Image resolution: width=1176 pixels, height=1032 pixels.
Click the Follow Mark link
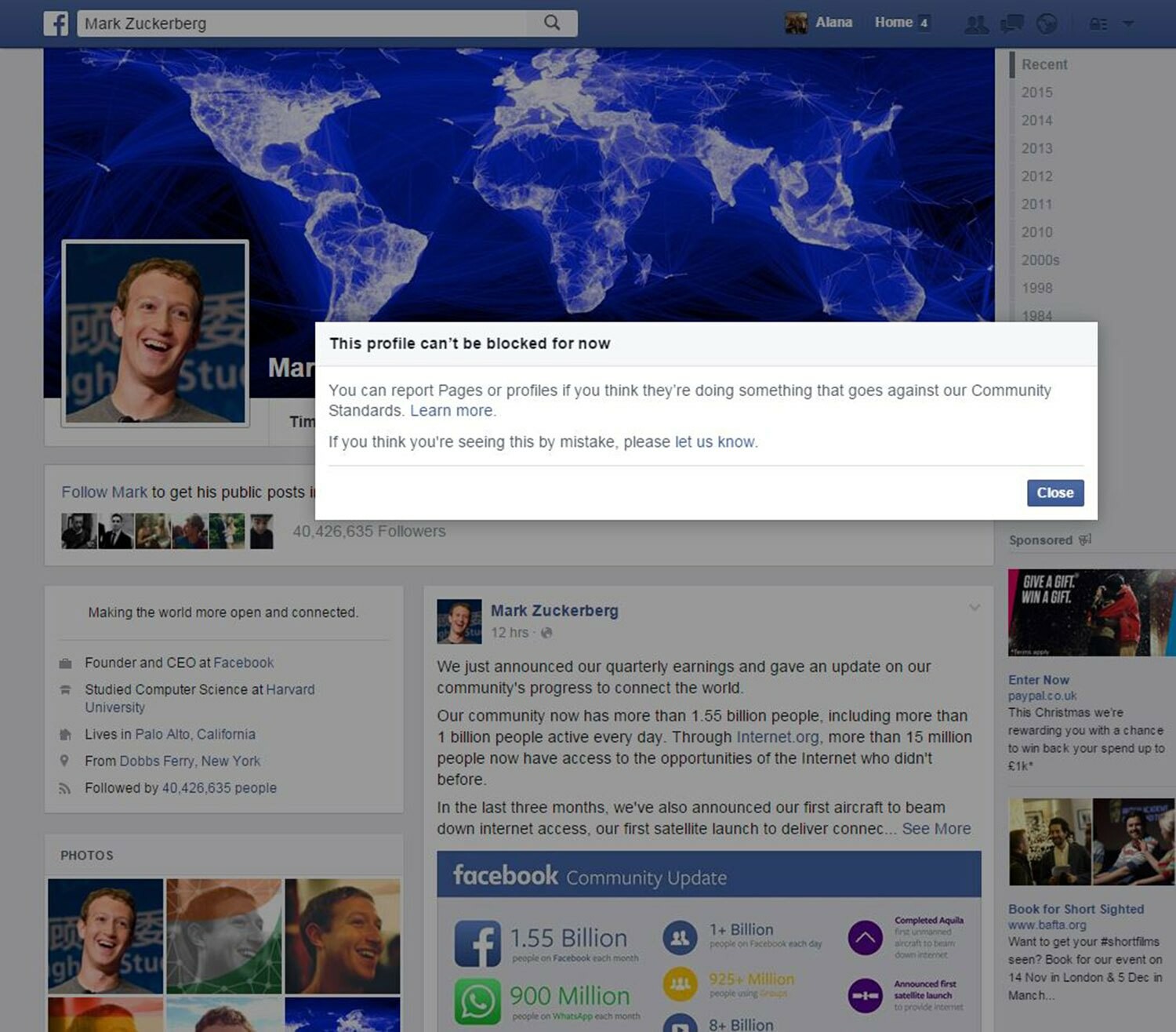point(104,492)
